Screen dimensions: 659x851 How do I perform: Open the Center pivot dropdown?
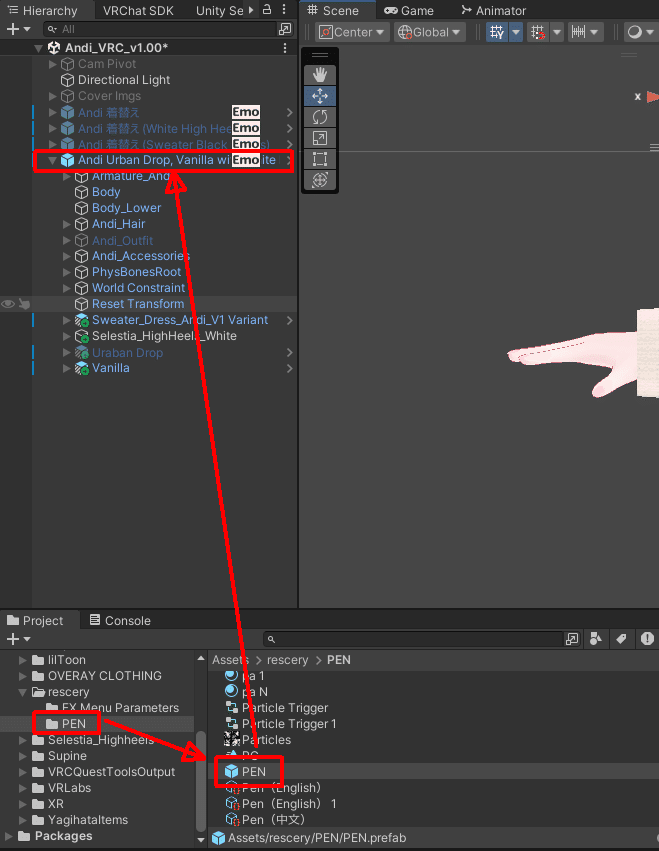coord(352,33)
